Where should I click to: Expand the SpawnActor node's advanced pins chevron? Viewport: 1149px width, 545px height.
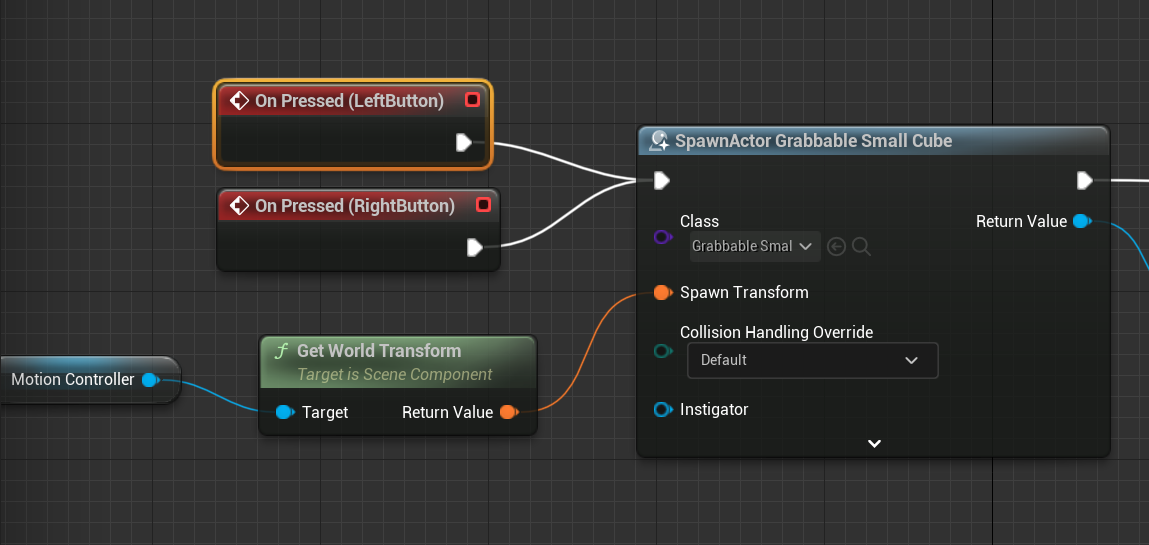pyautogui.click(x=874, y=443)
